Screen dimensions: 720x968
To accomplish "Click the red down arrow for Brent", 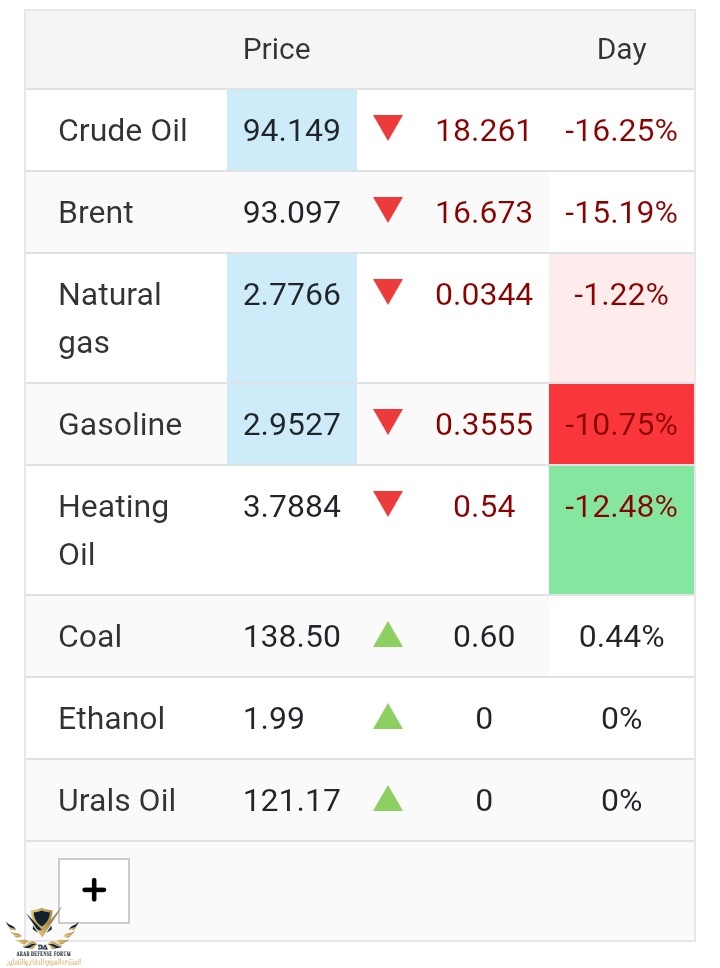I will [388, 210].
